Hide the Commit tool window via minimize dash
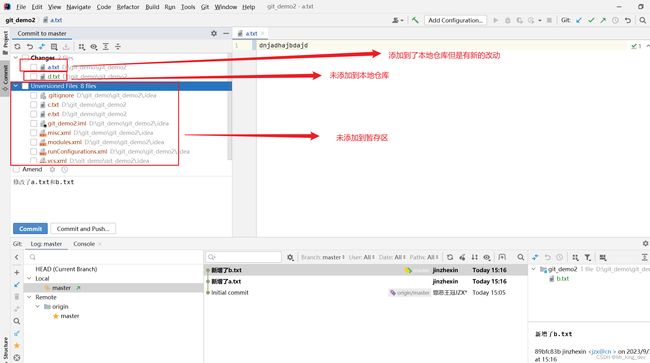 [x=226, y=33]
